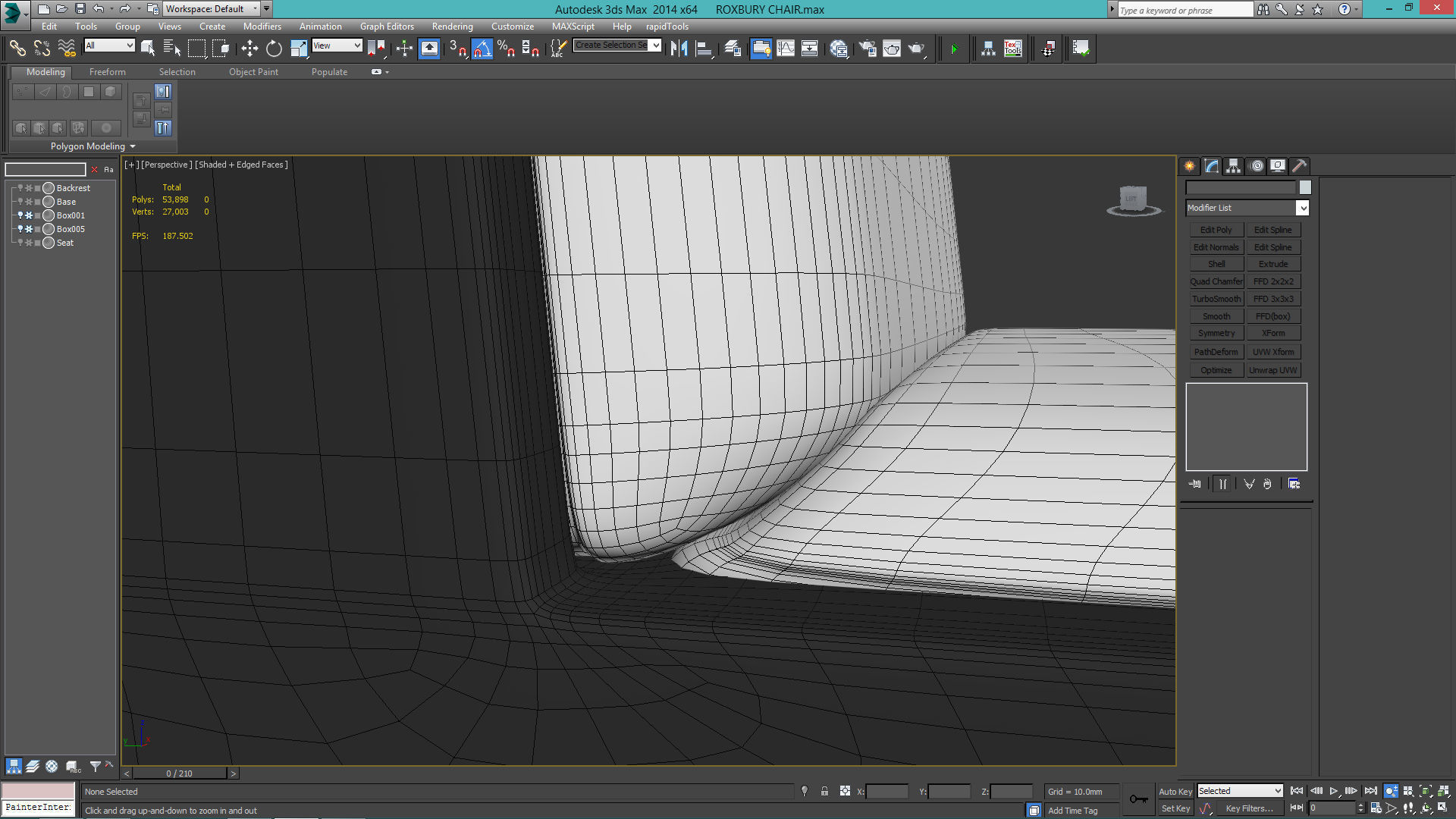Open the Graph Editors menu
The height and width of the screenshot is (819, 1456).
(387, 27)
